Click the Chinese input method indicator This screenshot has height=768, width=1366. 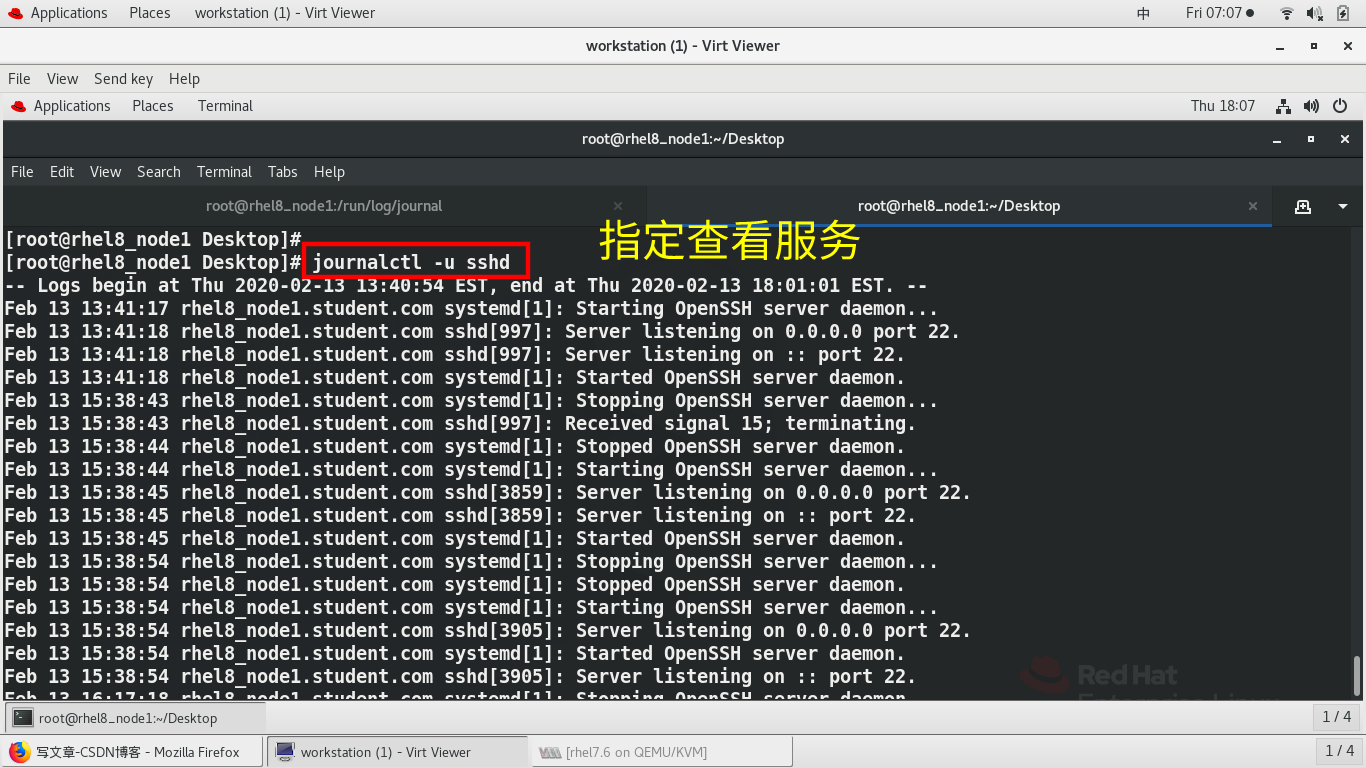point(1144,13)
